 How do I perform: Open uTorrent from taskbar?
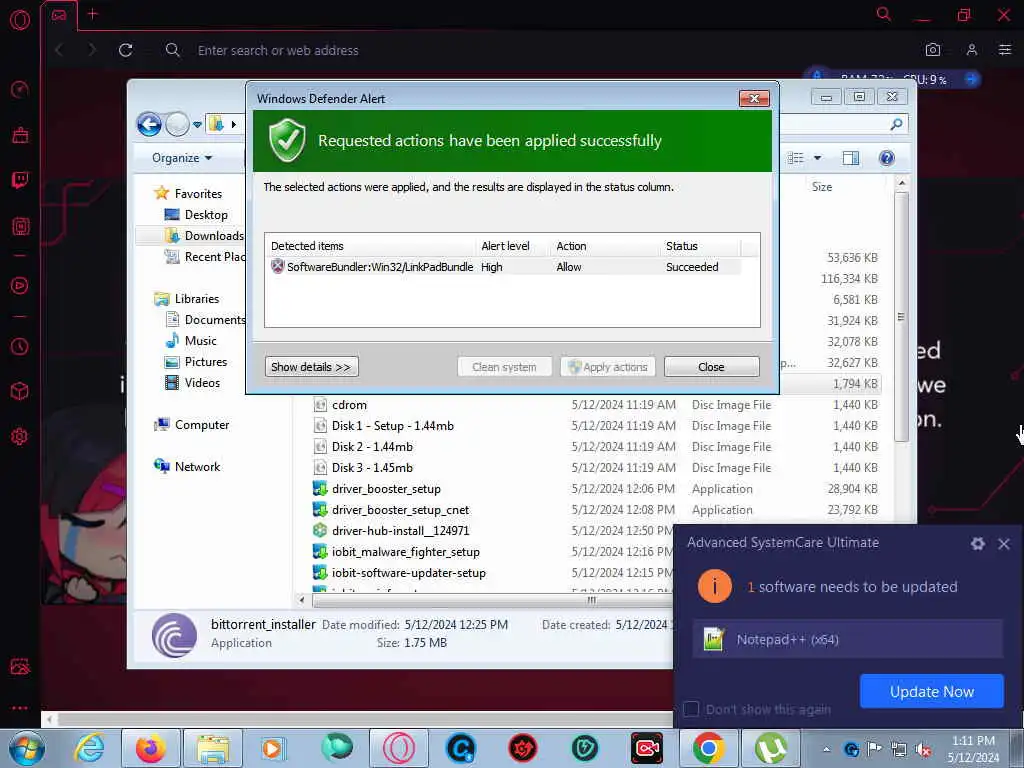(771, 748)
